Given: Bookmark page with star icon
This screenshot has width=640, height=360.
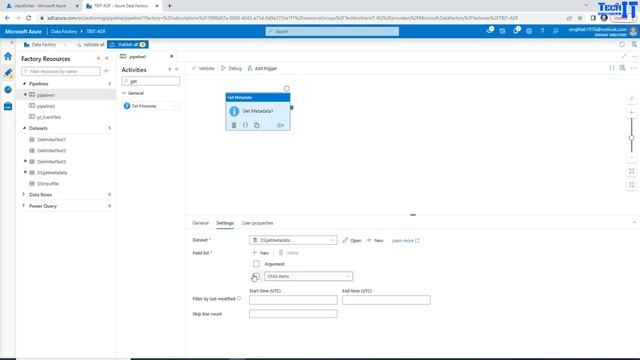Looking at the screenshot, I should (580, 18).
